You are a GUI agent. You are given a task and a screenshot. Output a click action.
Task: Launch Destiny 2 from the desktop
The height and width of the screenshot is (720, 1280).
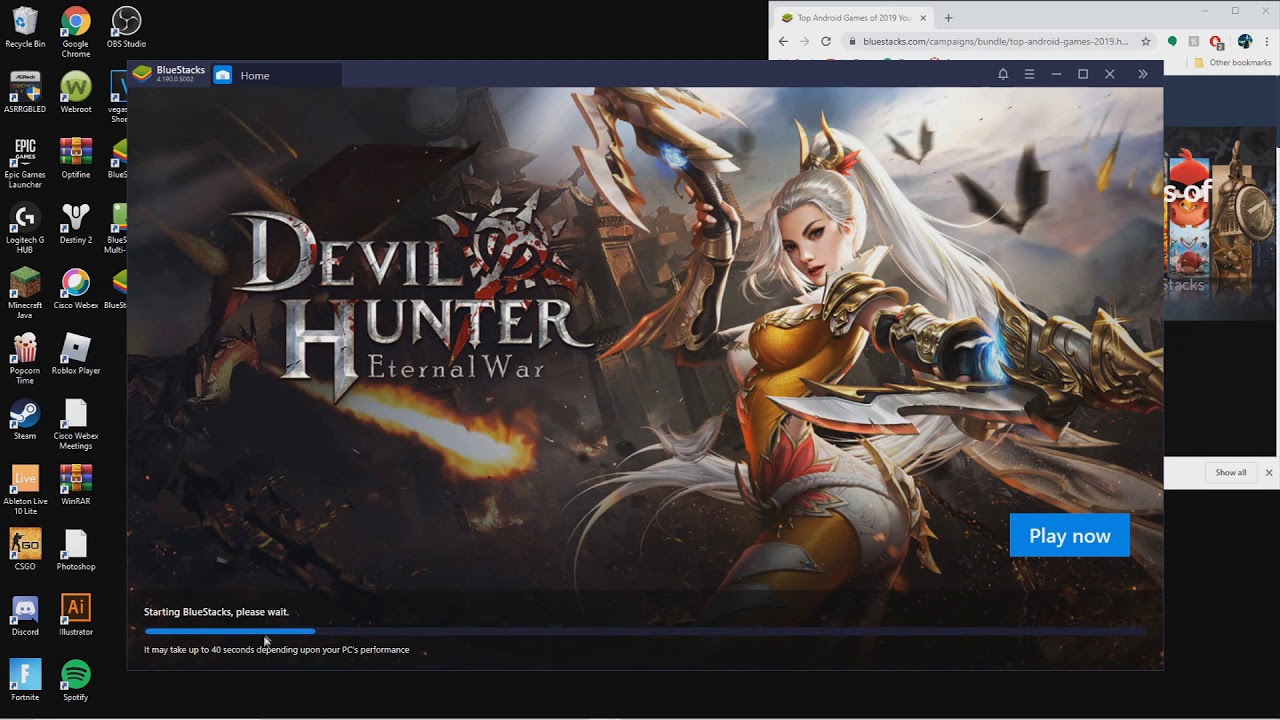76,223
